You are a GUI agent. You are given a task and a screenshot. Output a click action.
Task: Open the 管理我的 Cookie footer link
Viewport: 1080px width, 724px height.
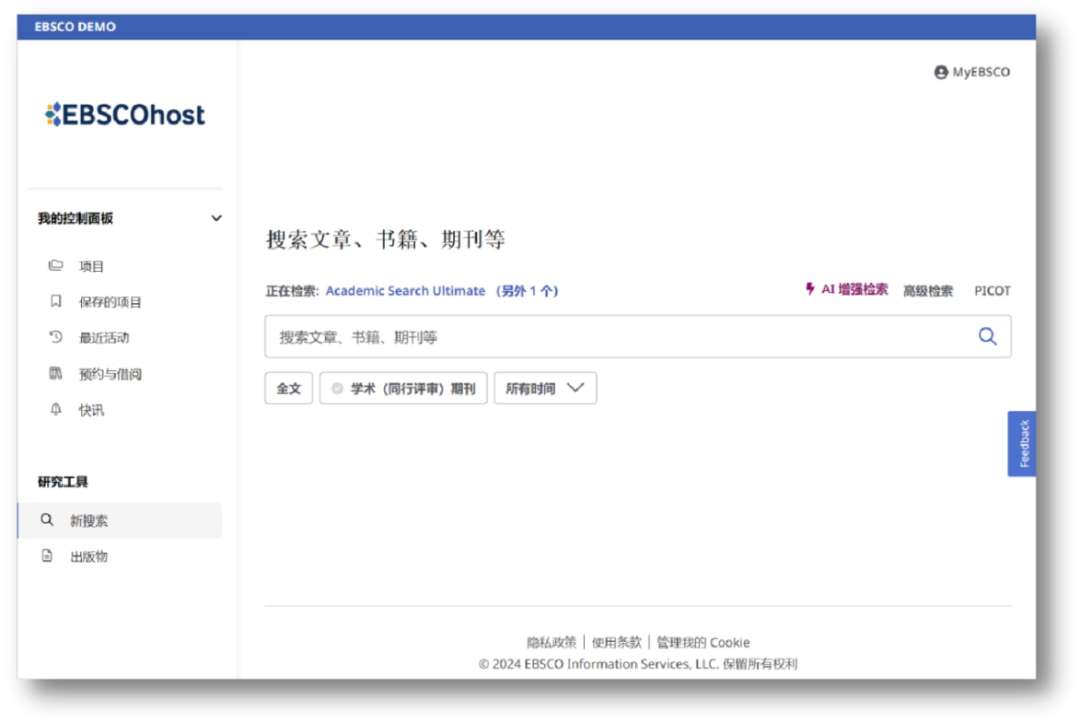(703, 643)
